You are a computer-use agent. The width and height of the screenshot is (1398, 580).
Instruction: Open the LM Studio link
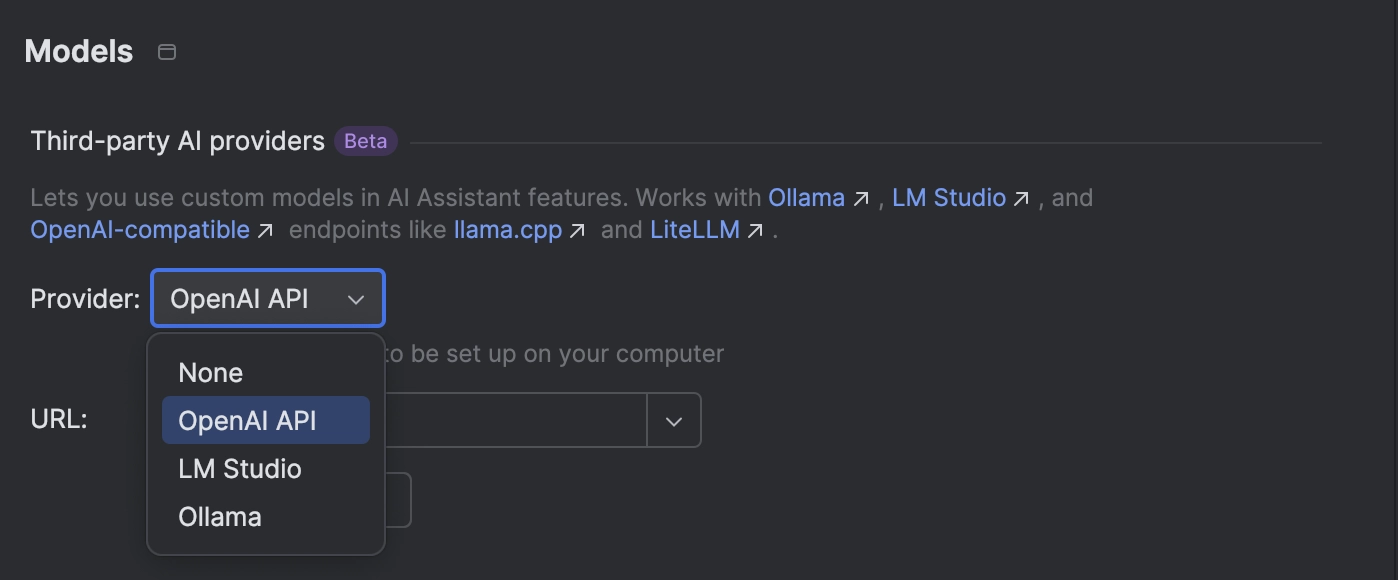(949, 198)
